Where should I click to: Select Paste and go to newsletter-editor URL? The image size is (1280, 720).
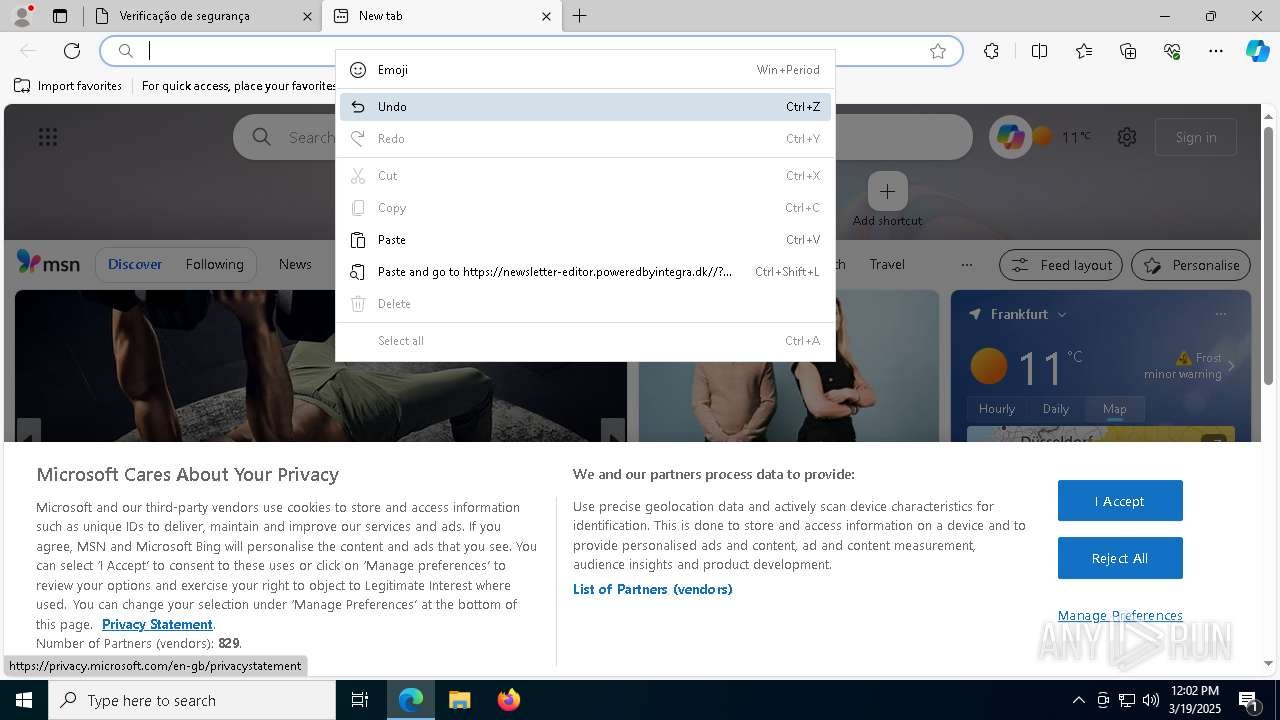(x=585, y=272)
